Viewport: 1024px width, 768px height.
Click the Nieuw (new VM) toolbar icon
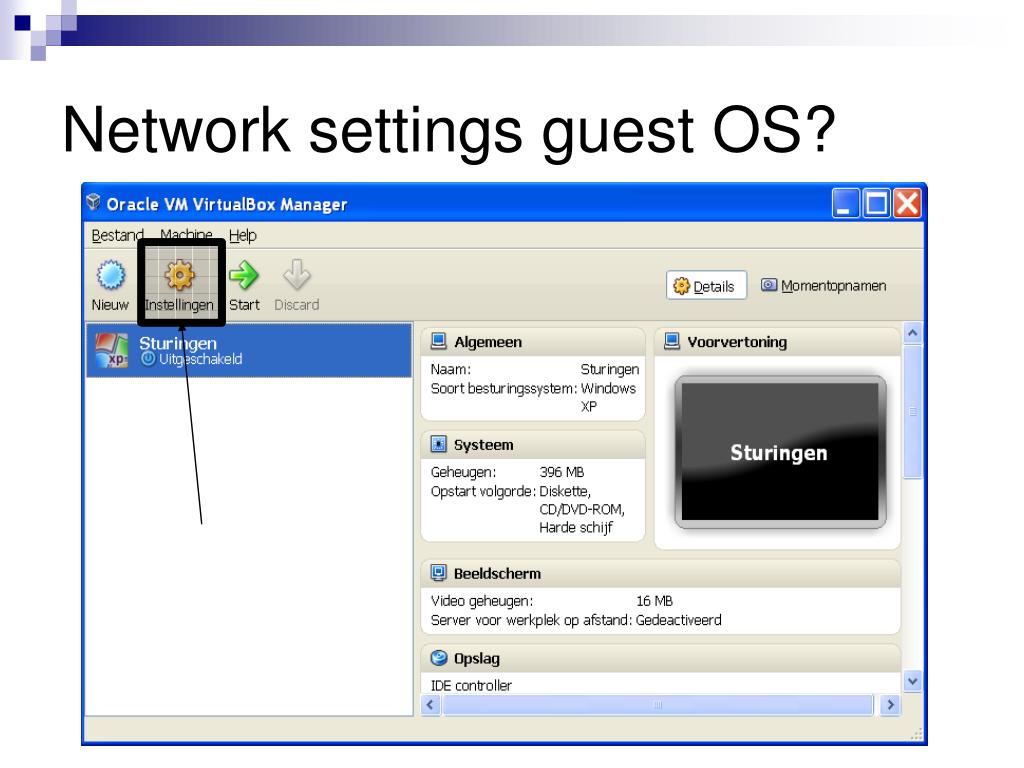(x=110, y=275)
